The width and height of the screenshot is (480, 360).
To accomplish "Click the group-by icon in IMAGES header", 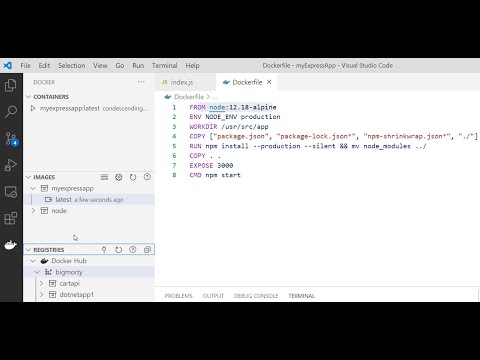I will (104, 177).
